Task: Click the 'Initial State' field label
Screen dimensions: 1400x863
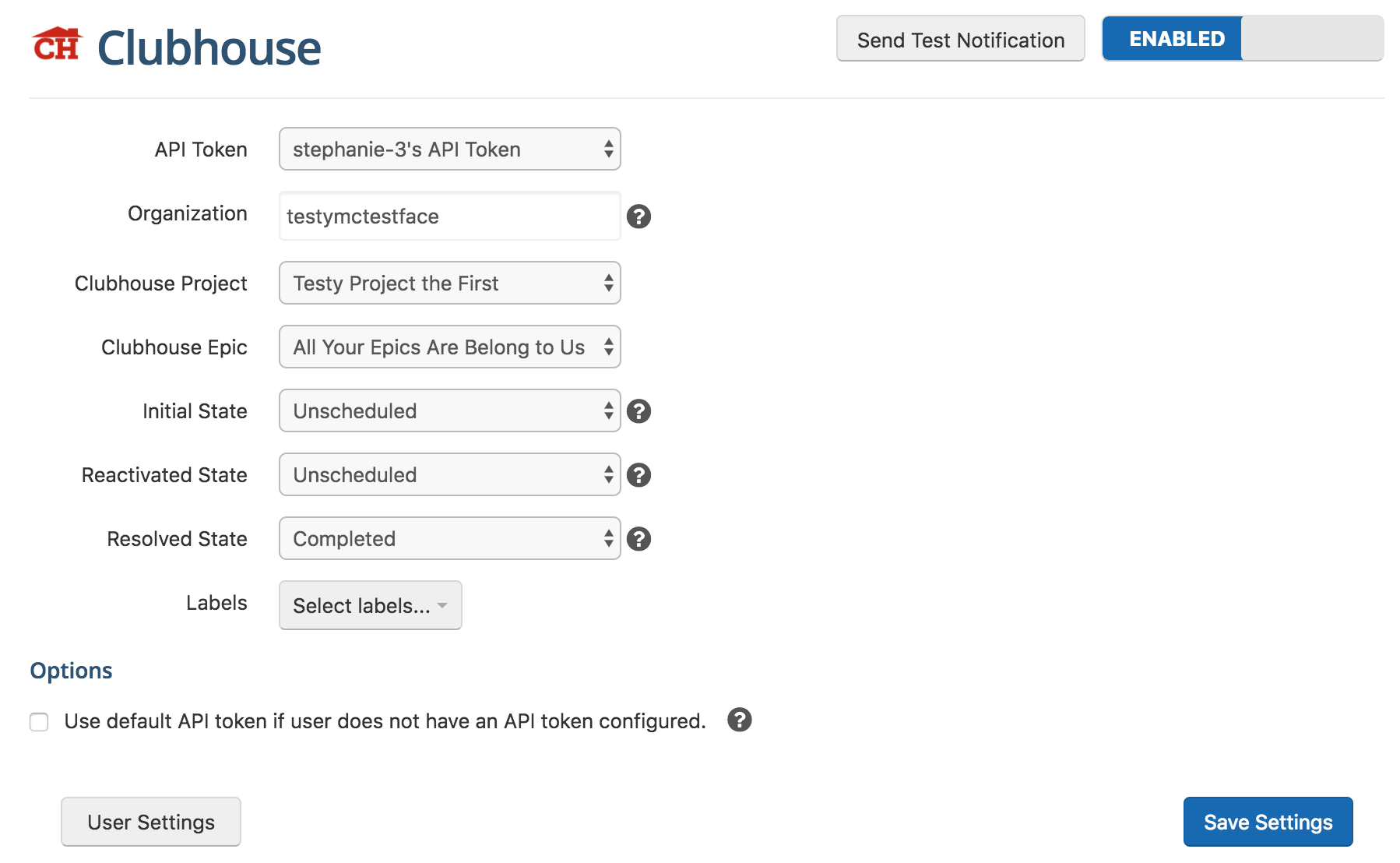Action: pyautogui.click(x=195, y=411)
